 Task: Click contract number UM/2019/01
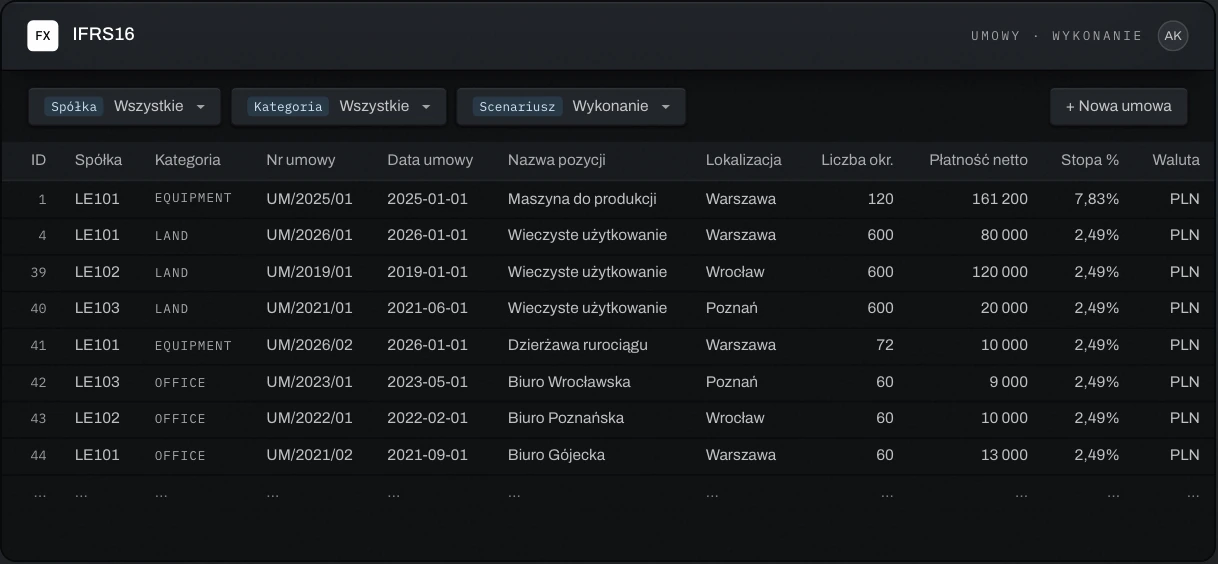coord(310,272)
